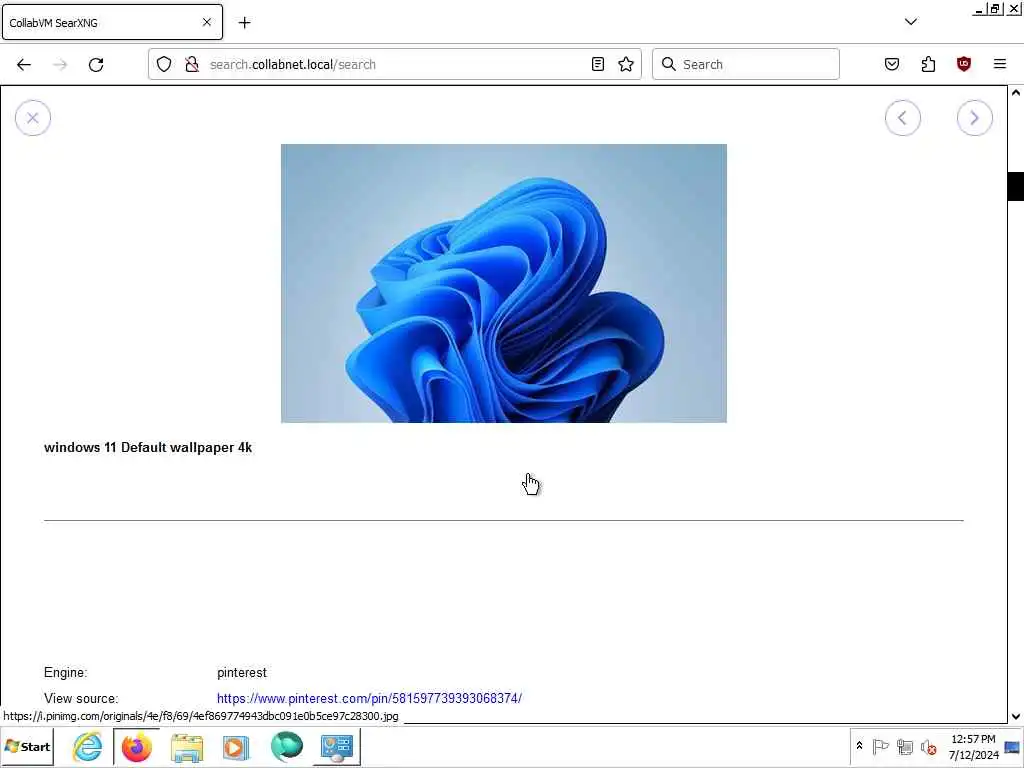Go to the previous image result

(903, 118)
